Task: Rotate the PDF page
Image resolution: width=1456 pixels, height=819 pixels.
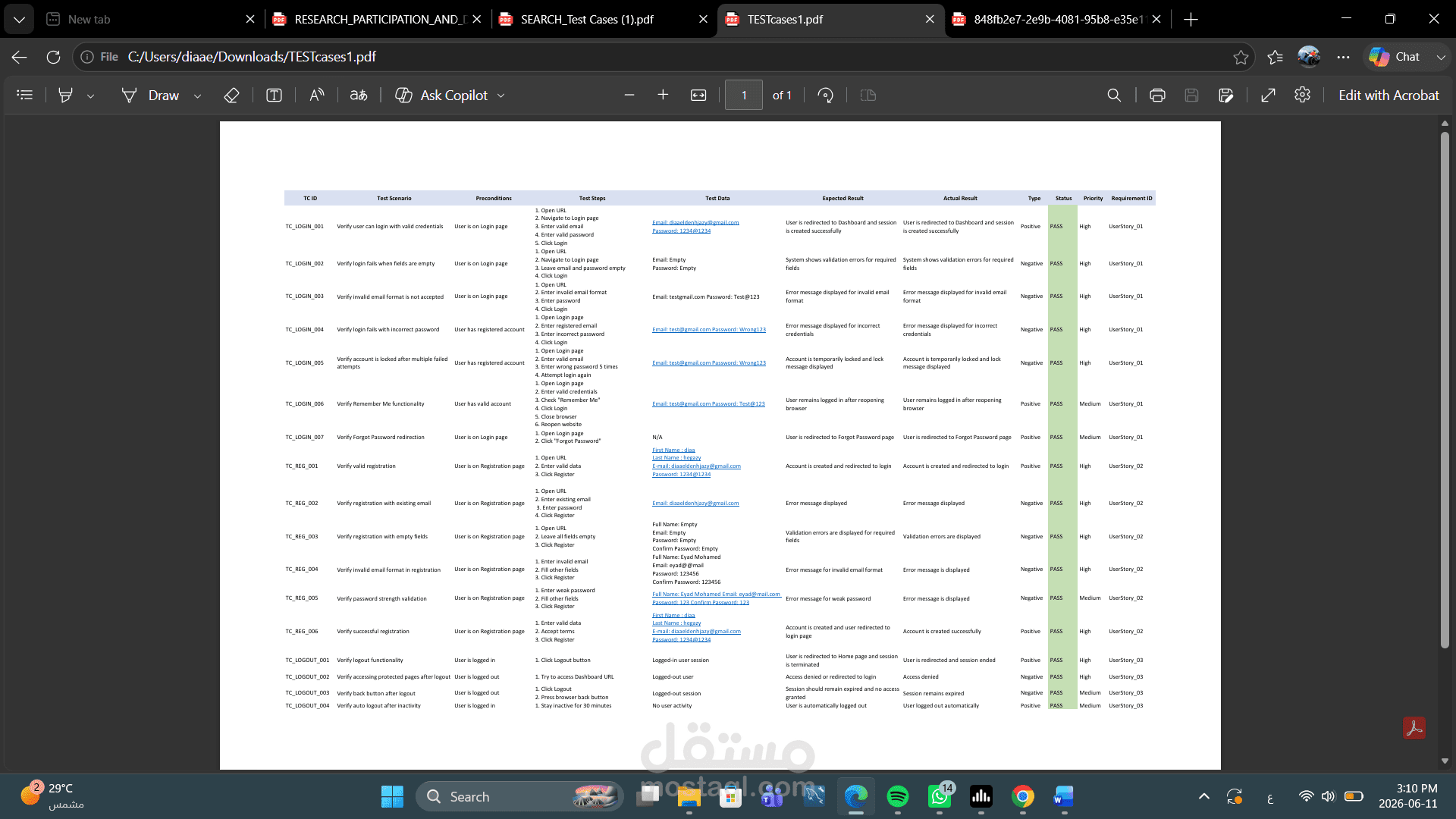Action: [x=826, y=95]
